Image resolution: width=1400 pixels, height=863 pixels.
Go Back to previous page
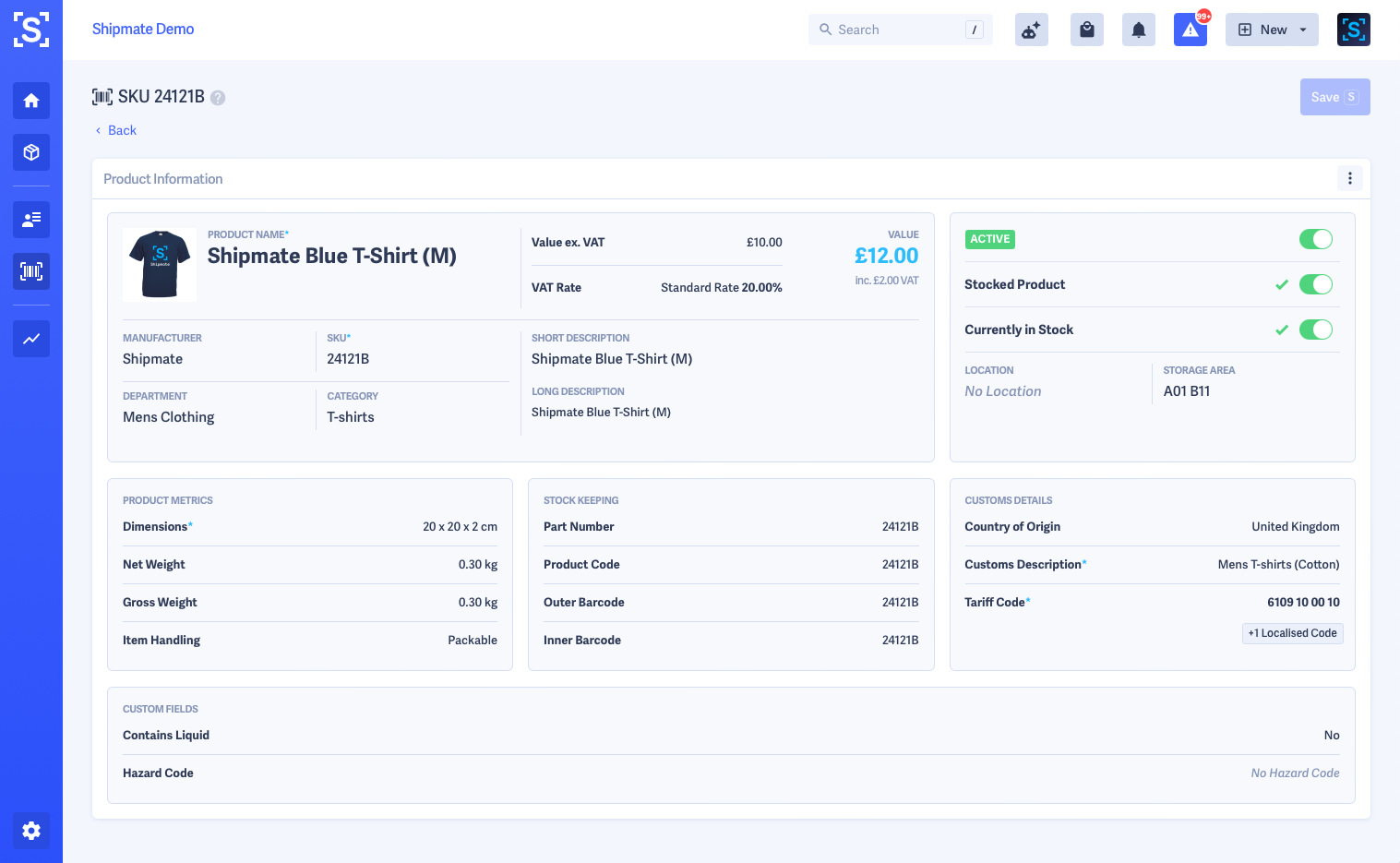point(115,130)
